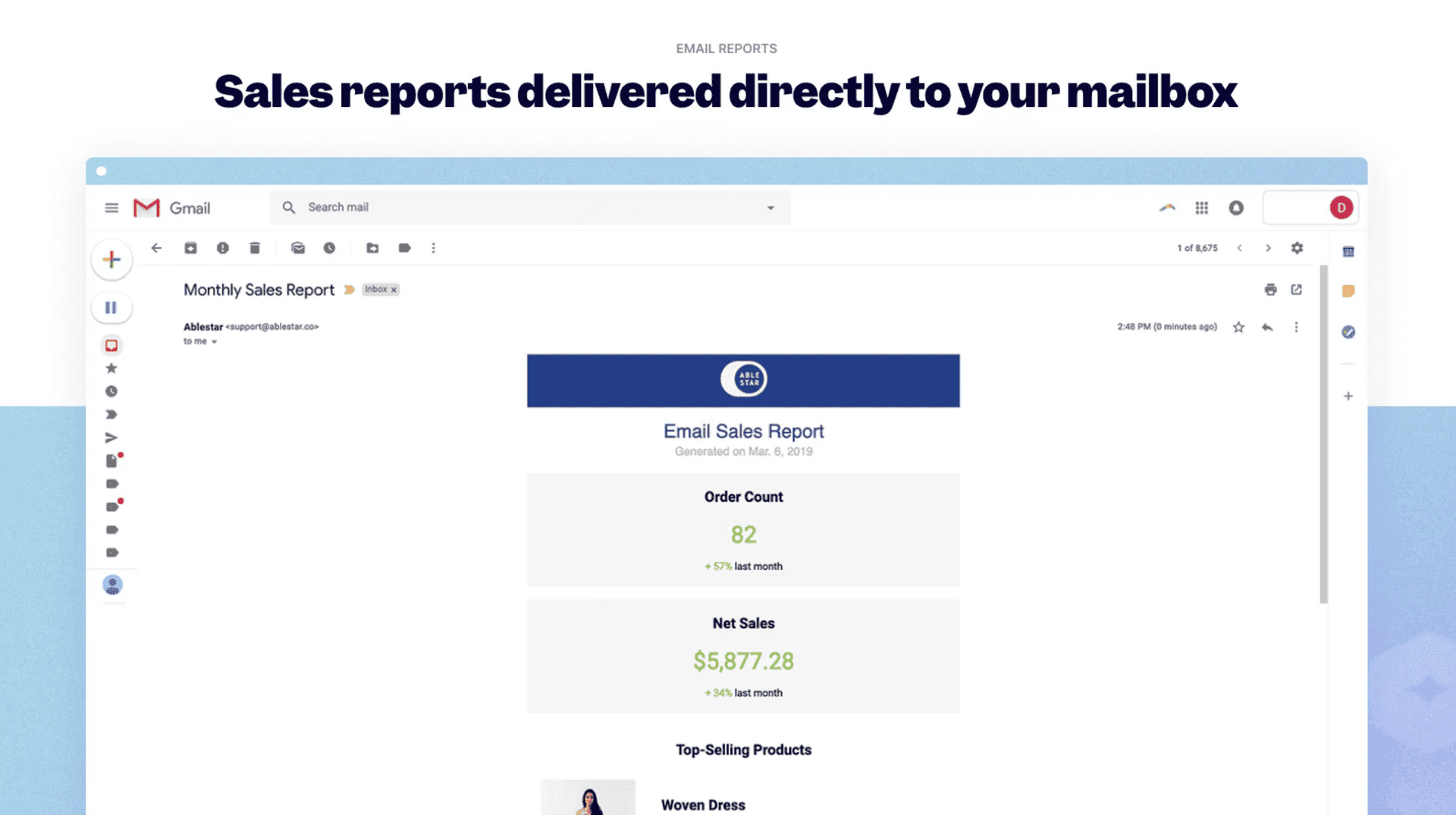Click the Ablestar logo banner
Image resolution: width=1456 pixels, height=815 pixels.
click(x=743, y=380)
